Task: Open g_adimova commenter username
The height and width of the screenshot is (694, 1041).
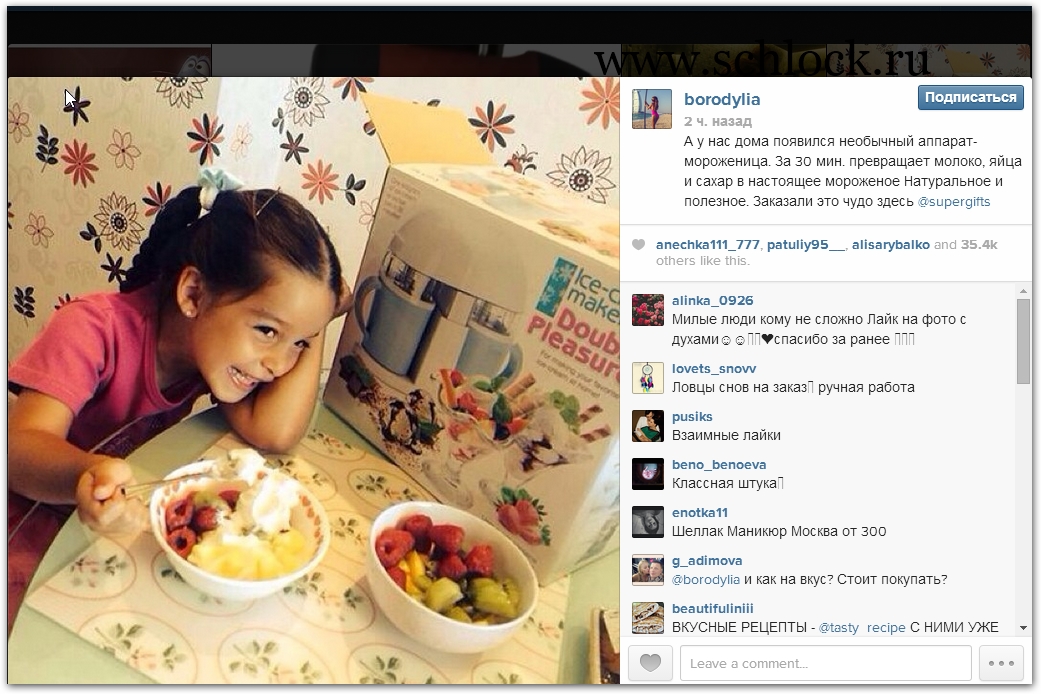Action: click(706, 561)
